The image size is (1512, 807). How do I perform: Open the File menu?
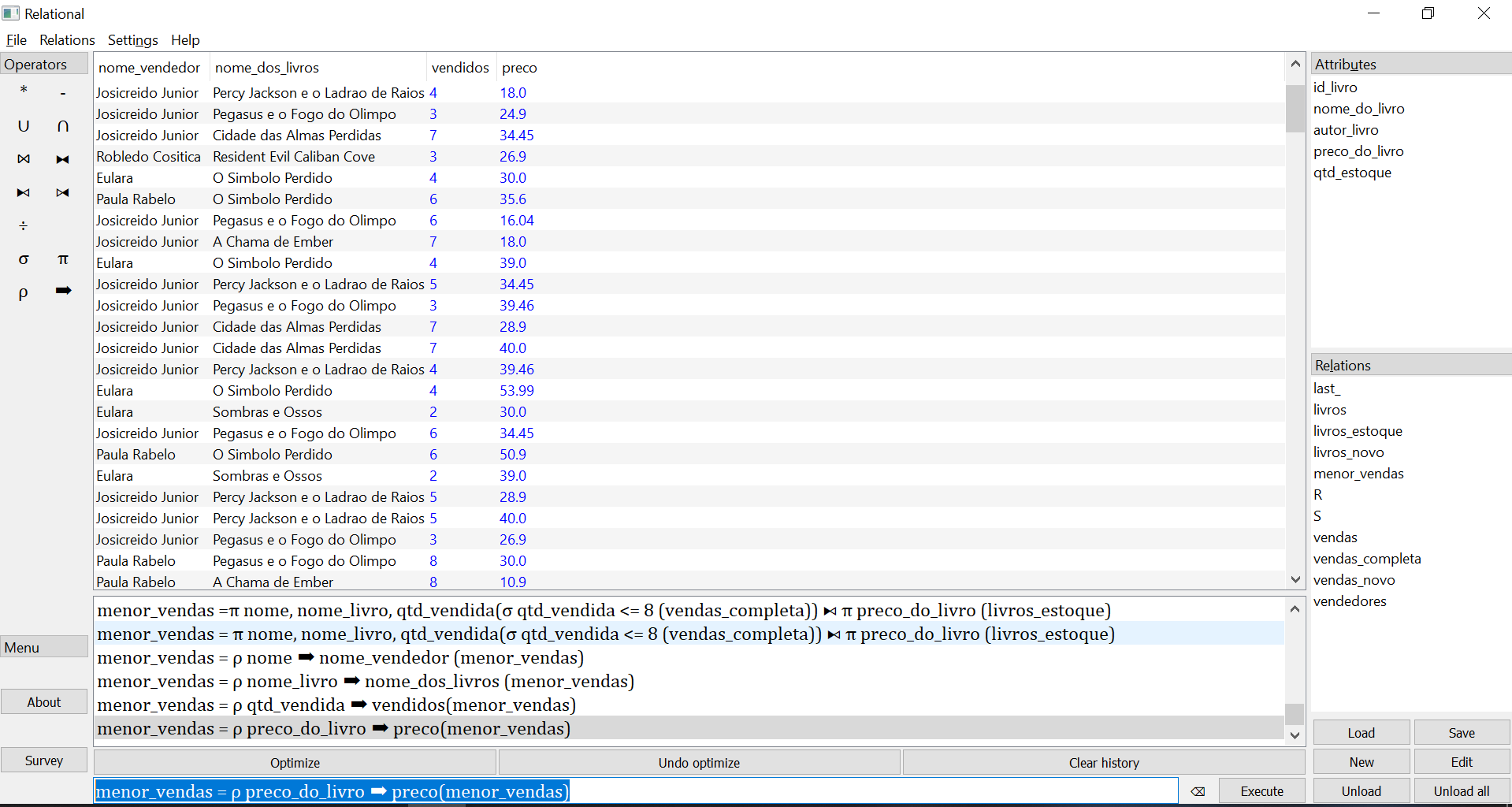pyautogui.click(x=17, y=40)
